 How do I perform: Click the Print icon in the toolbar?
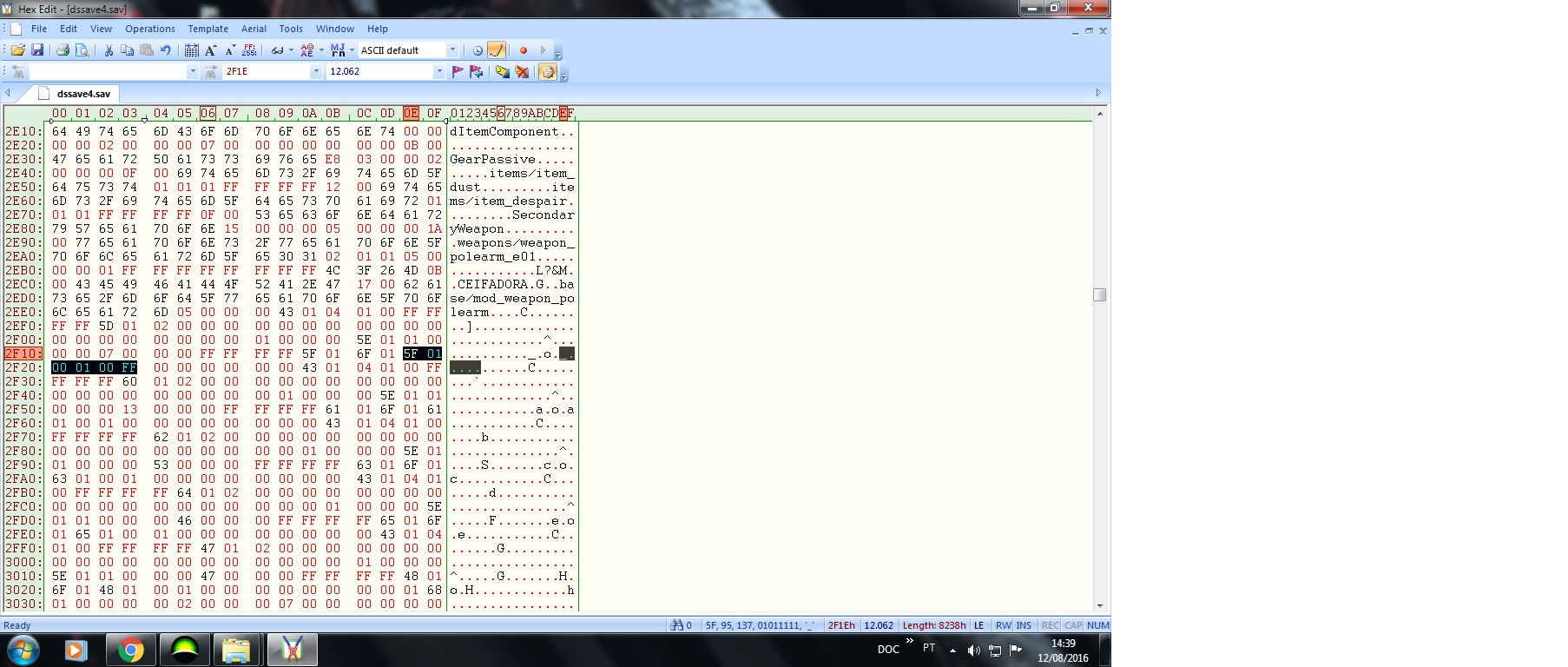(x=63, y=50)
